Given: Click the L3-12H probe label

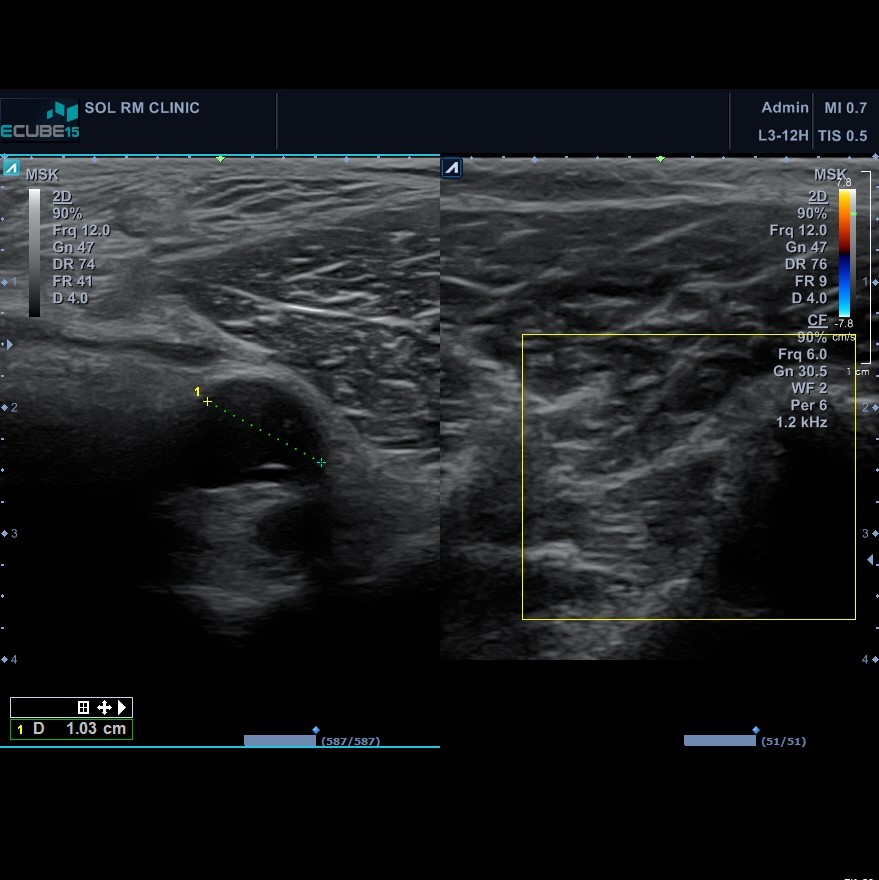Looking at the screenshot, I should 783,136.
